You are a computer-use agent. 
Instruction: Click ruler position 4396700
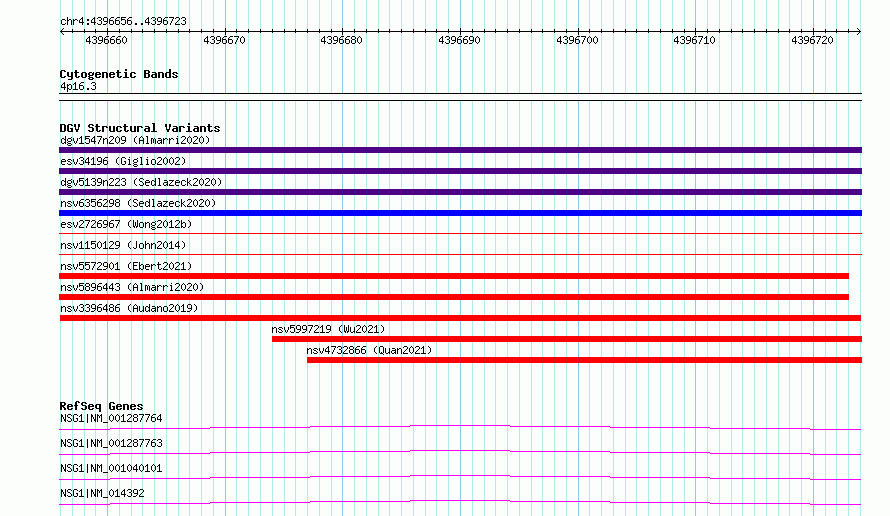click(x=577, y=40)
